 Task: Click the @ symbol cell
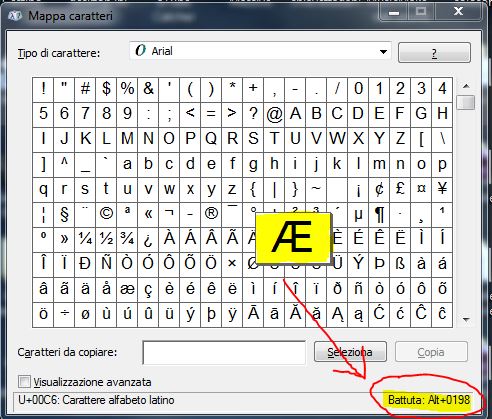[x=274, y=114]
